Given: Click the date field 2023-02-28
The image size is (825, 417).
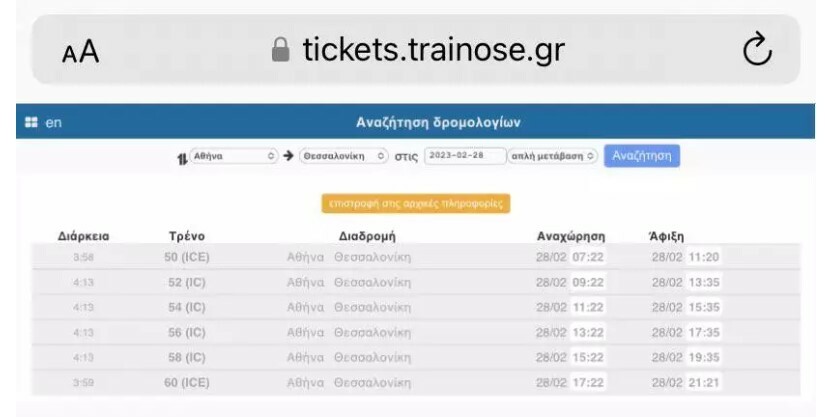Looking at the screenshot, I should [x=465, y=156].
